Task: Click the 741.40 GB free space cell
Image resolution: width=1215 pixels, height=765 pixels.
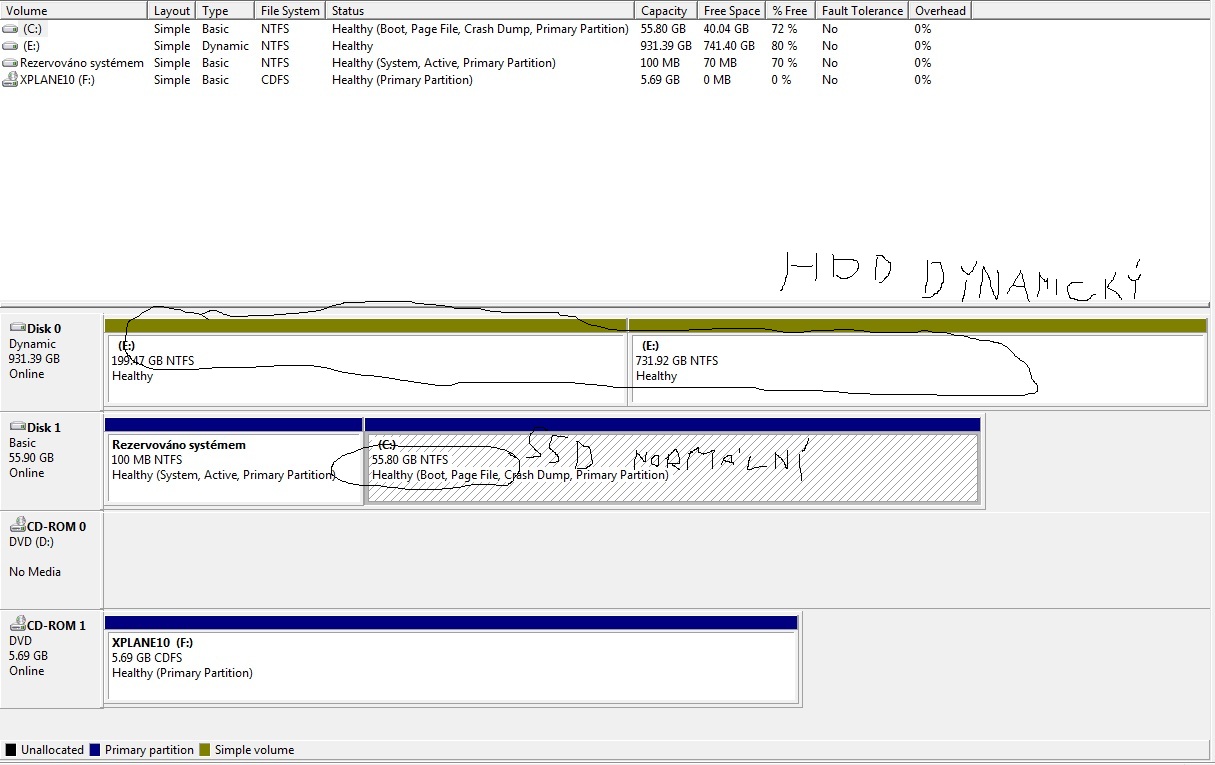Action: click(730, 46)
